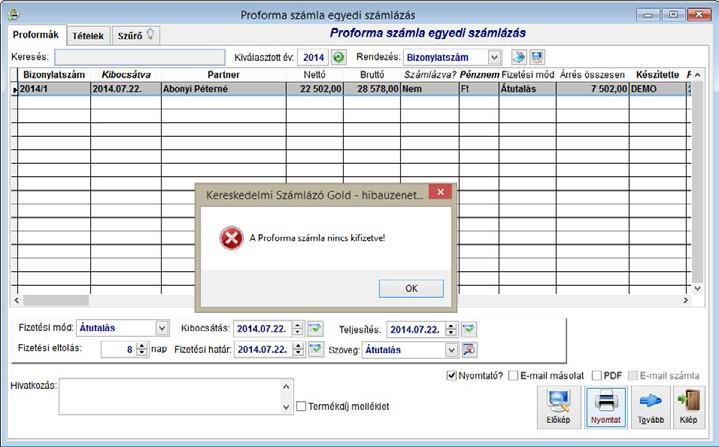Click the Kiválasztott év 2014 field
This screenshot has height=447, width=719.
(313, 57)
